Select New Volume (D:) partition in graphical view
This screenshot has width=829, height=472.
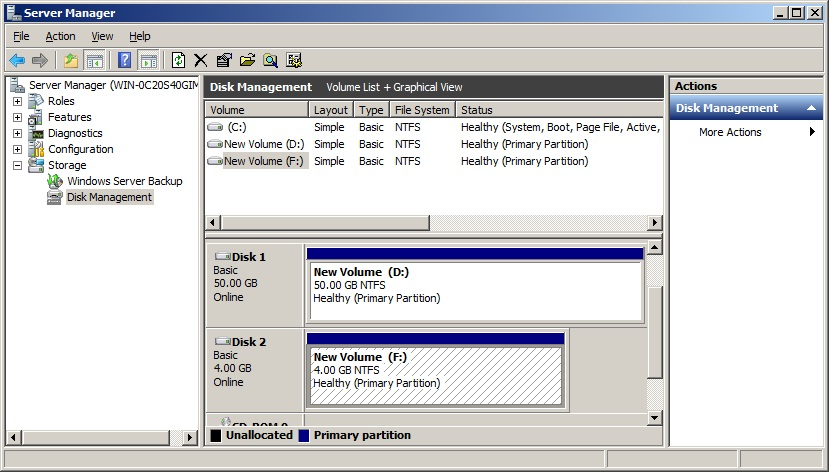pyautogui.click(x=475, y=285)
